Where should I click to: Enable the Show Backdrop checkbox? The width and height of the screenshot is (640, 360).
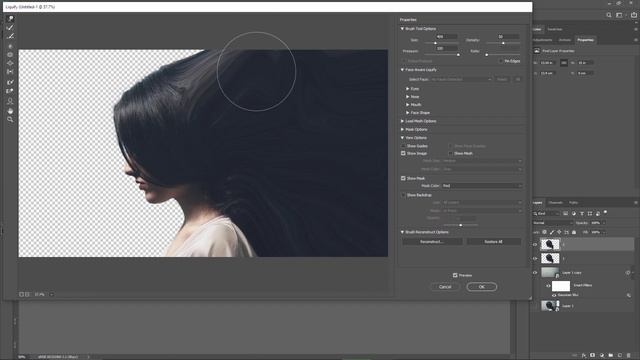[x=403, y=195]
